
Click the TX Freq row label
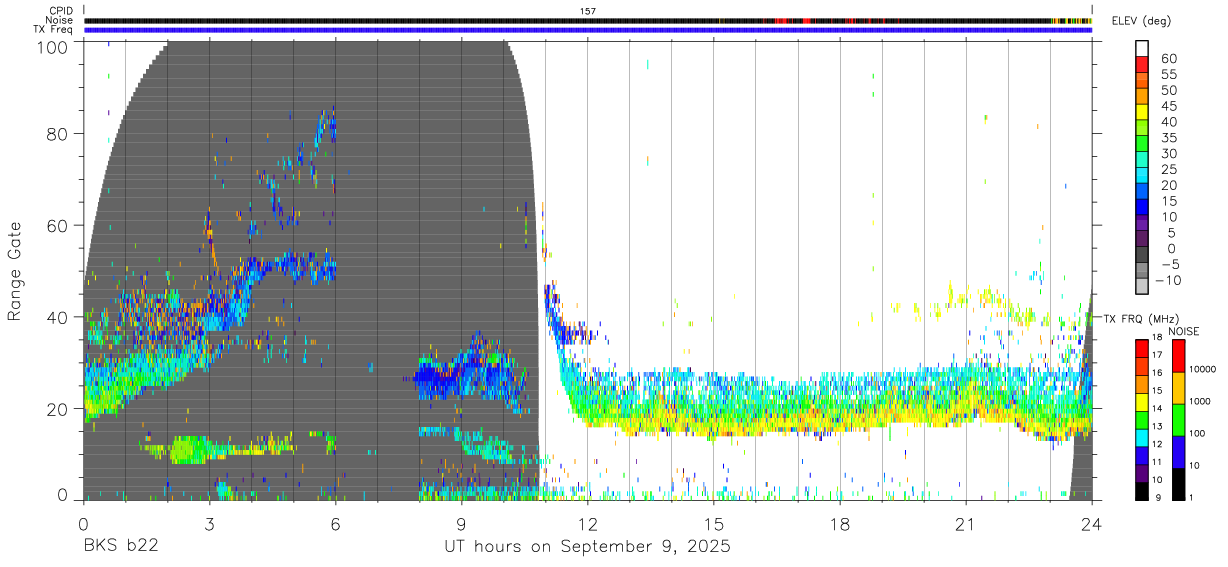point(53,30)
